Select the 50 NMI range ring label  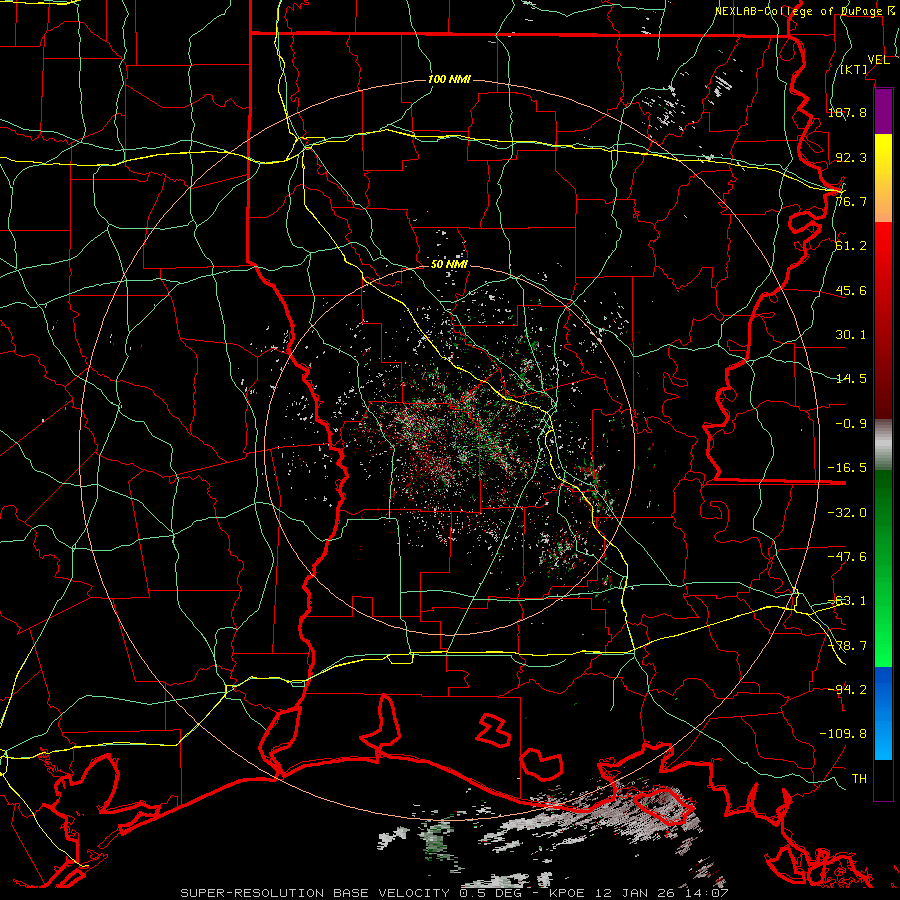[x=449, y=265]
